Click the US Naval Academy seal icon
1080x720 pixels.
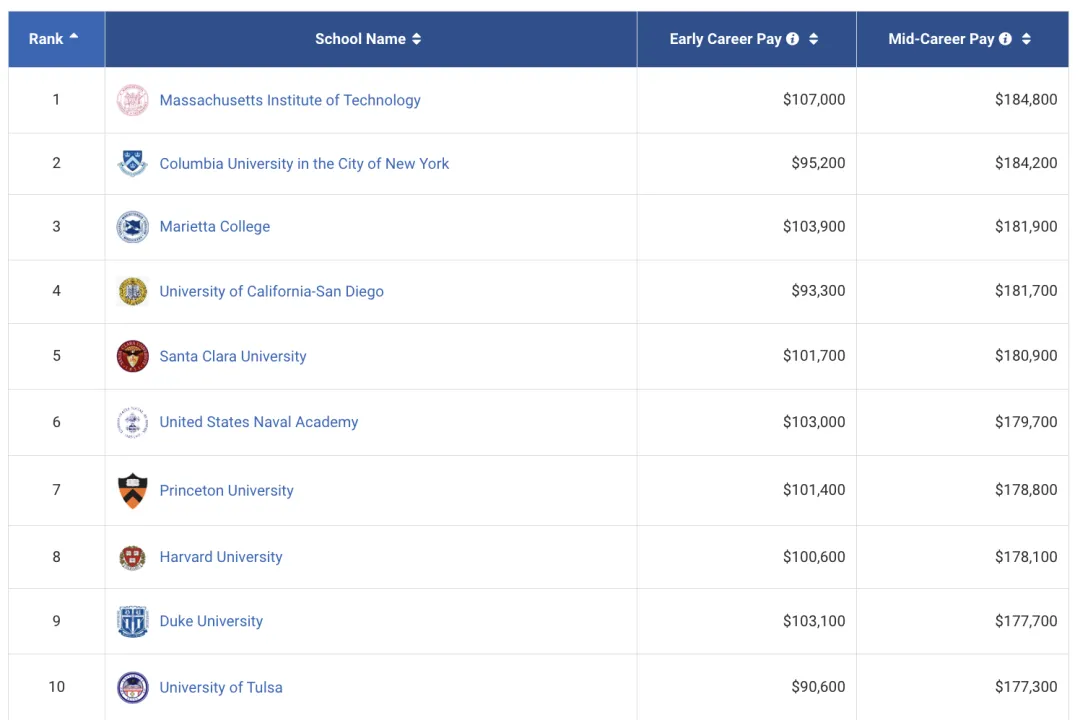pyautogui.click(x=132, y=422)
